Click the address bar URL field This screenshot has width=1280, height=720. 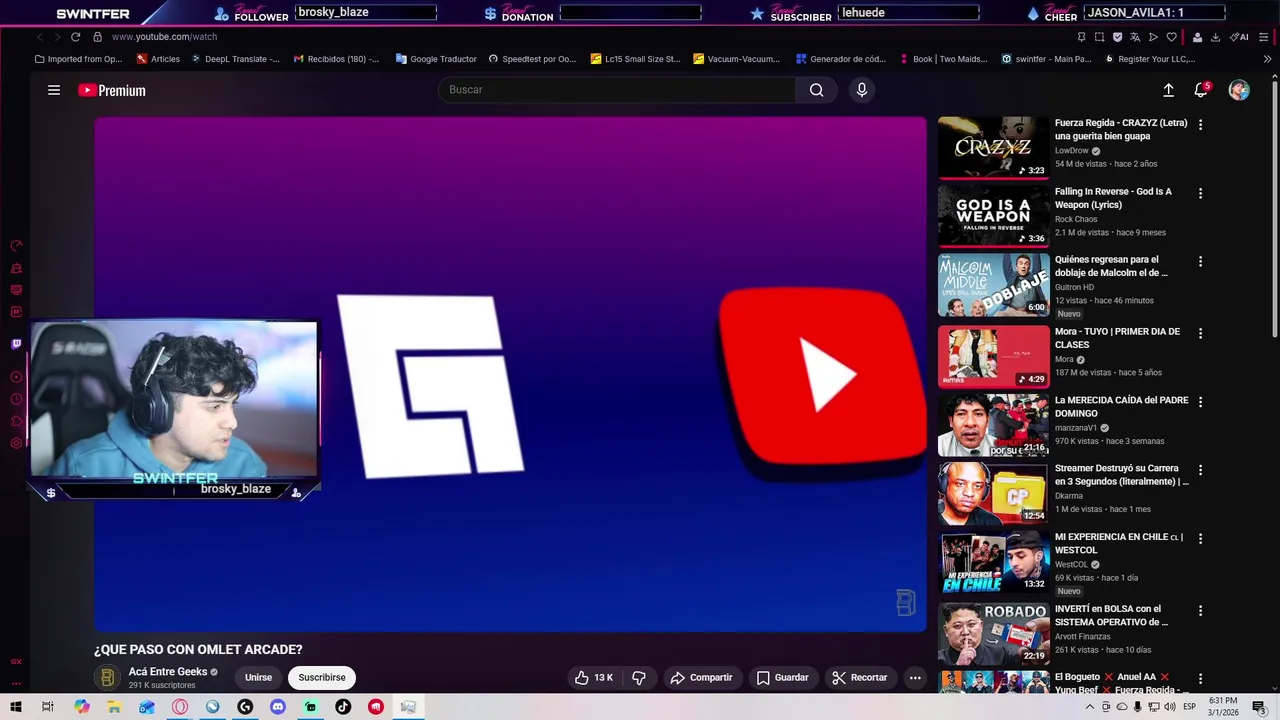pos(164,37)
